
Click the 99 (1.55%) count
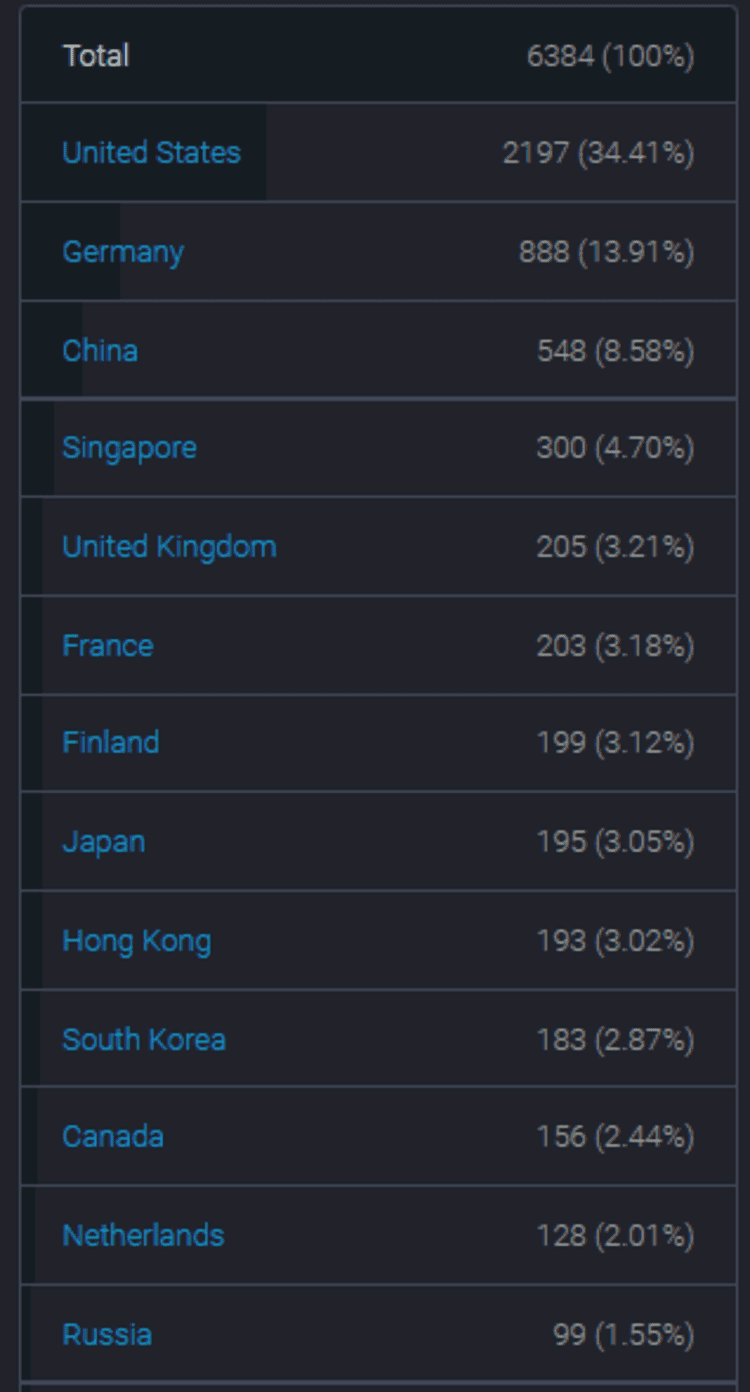(x=623, y=1336)
